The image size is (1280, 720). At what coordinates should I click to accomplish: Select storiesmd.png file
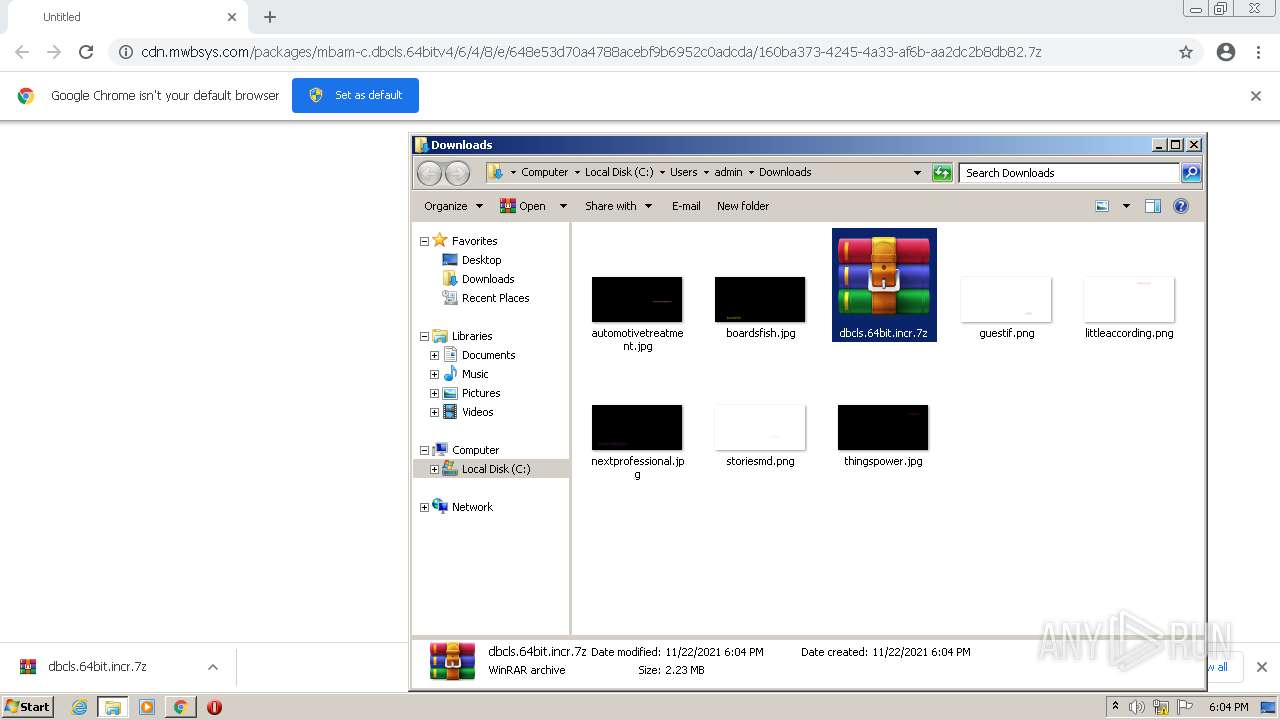click(760, 436)
